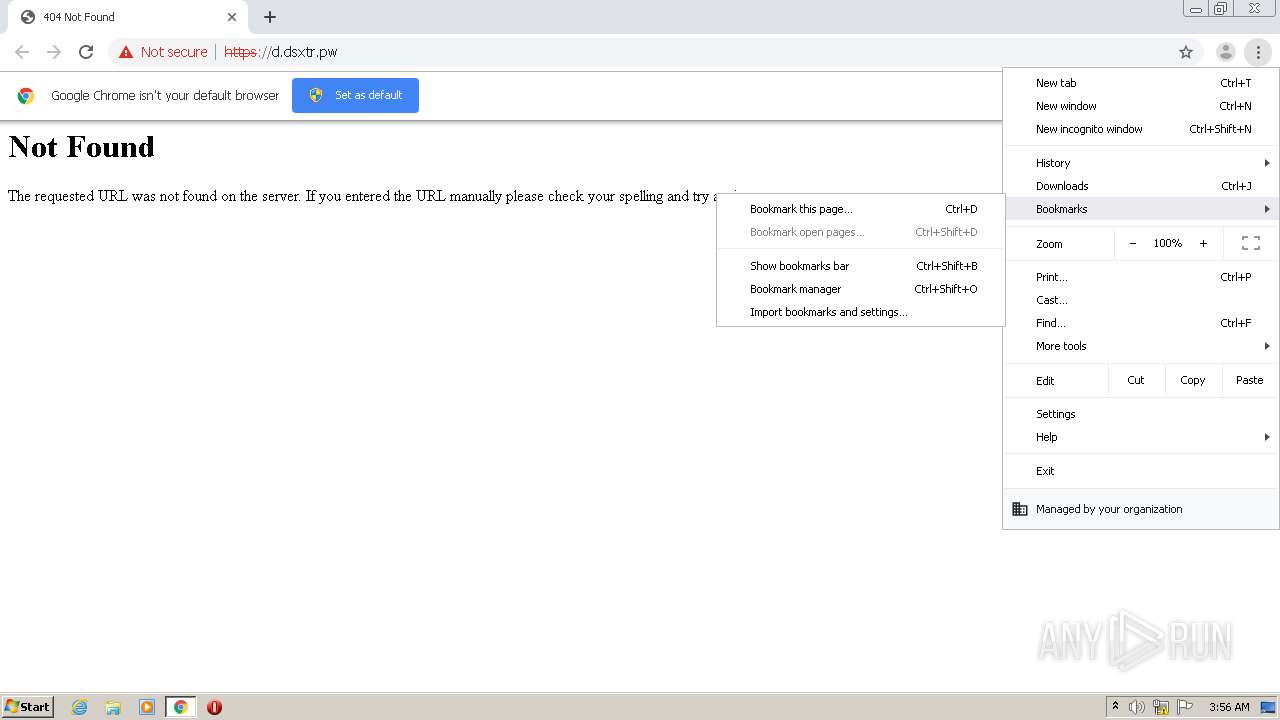Launch the media player taskbar icon

point(147,707)
